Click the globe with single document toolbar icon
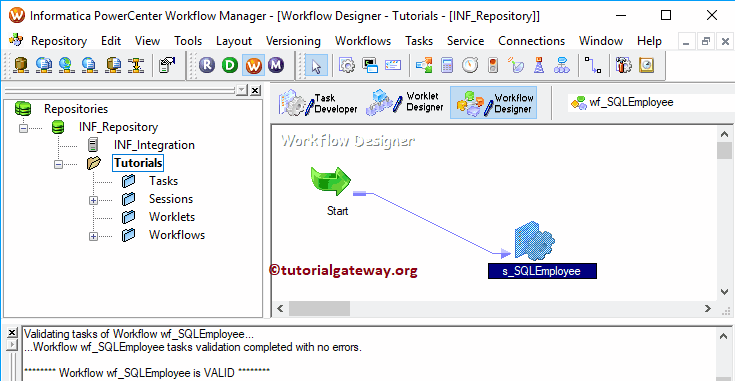Screen dimensions: 735x381 click(x=90, y=65)
